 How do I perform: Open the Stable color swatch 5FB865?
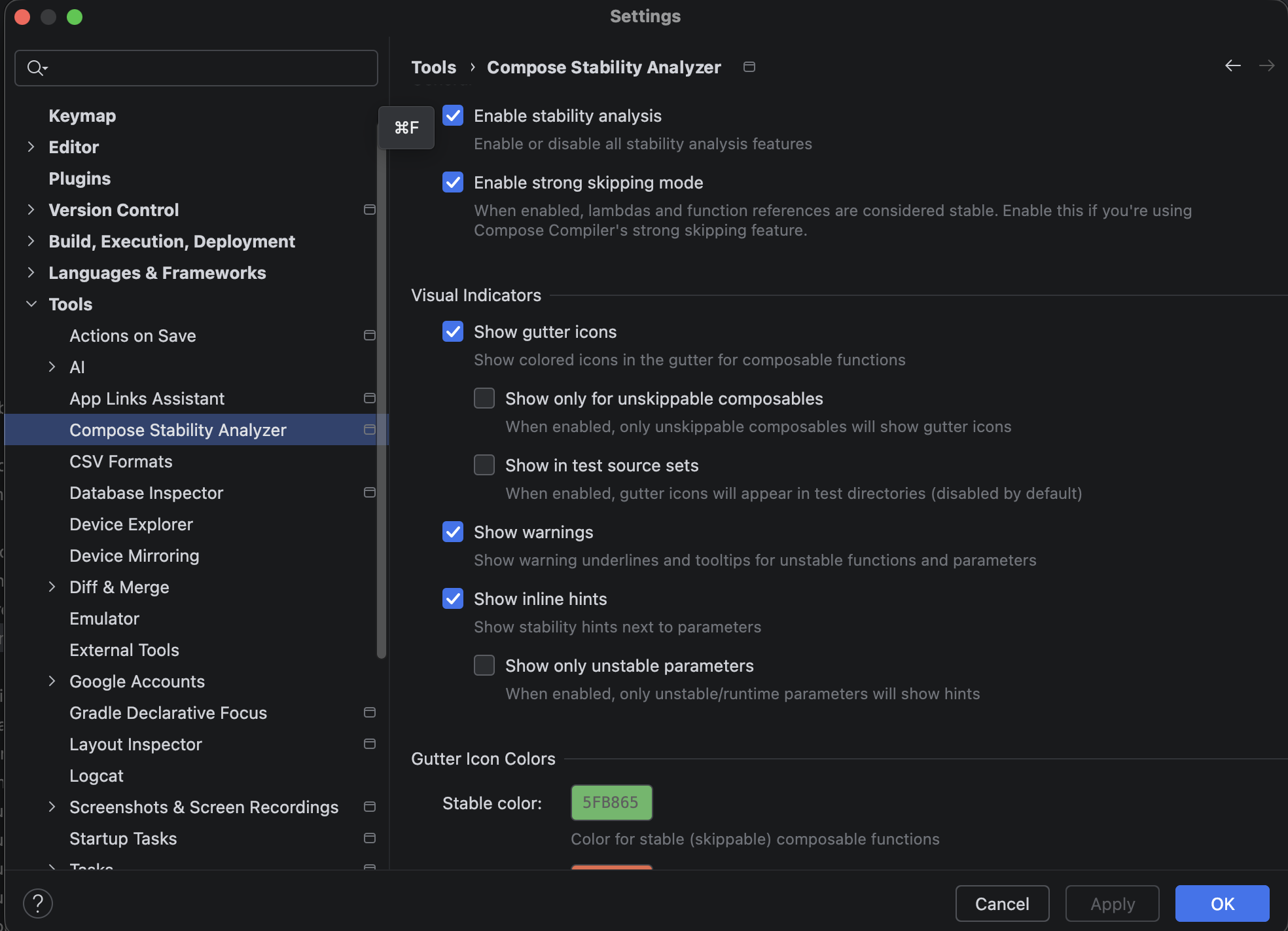tap(611, 802)
